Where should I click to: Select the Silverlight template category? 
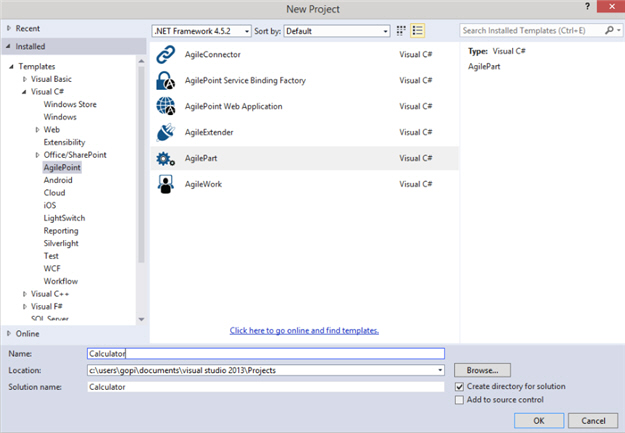61,244
